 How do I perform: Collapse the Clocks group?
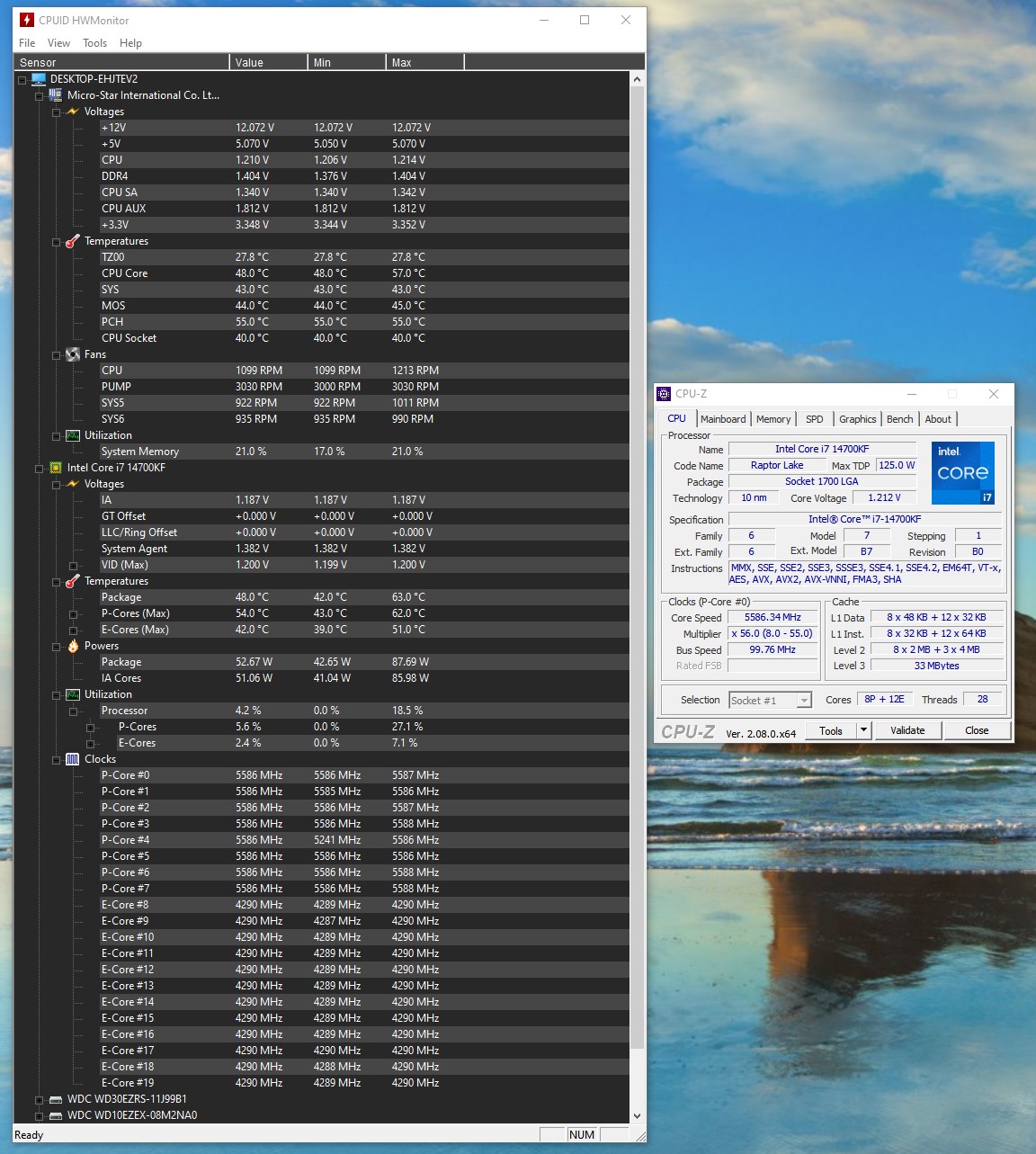pos(56,760)
